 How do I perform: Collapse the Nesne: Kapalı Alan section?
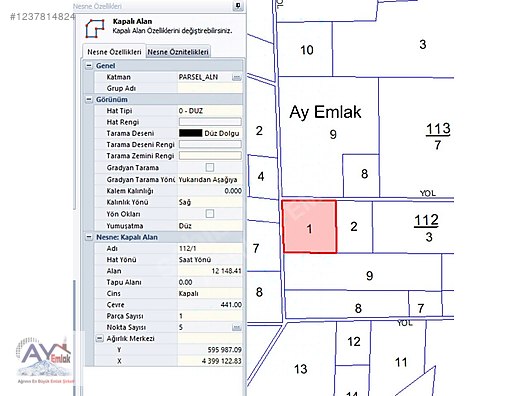(x=89, y=237)
